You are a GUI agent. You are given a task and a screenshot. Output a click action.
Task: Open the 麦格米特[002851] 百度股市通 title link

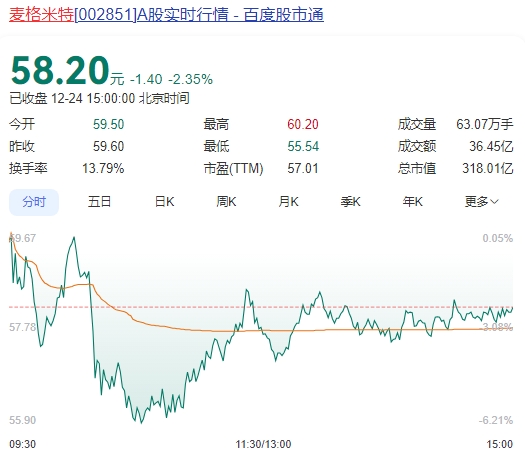(x=166, y=15)
